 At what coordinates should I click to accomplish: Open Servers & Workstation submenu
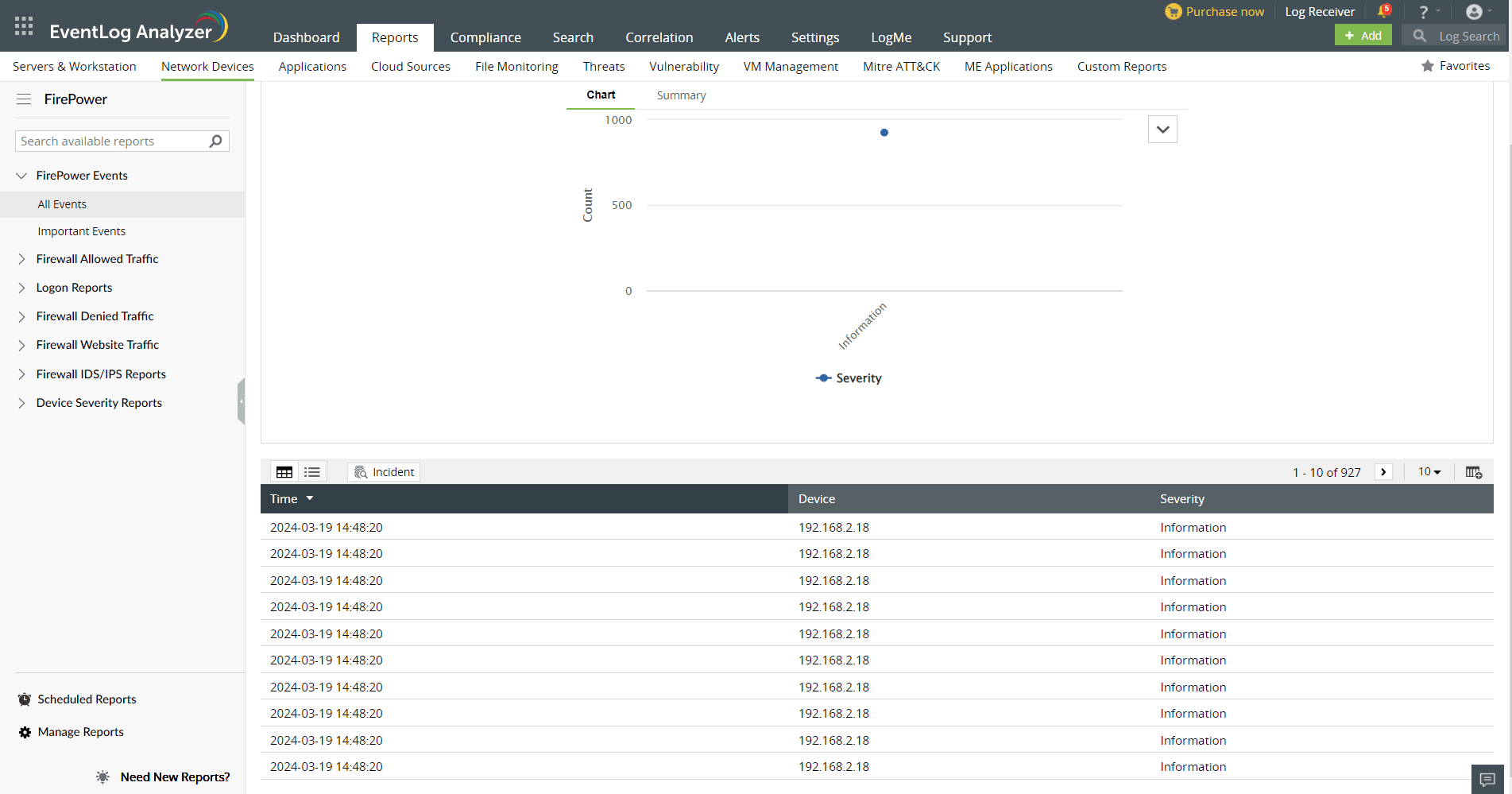(x=75, y=67)
